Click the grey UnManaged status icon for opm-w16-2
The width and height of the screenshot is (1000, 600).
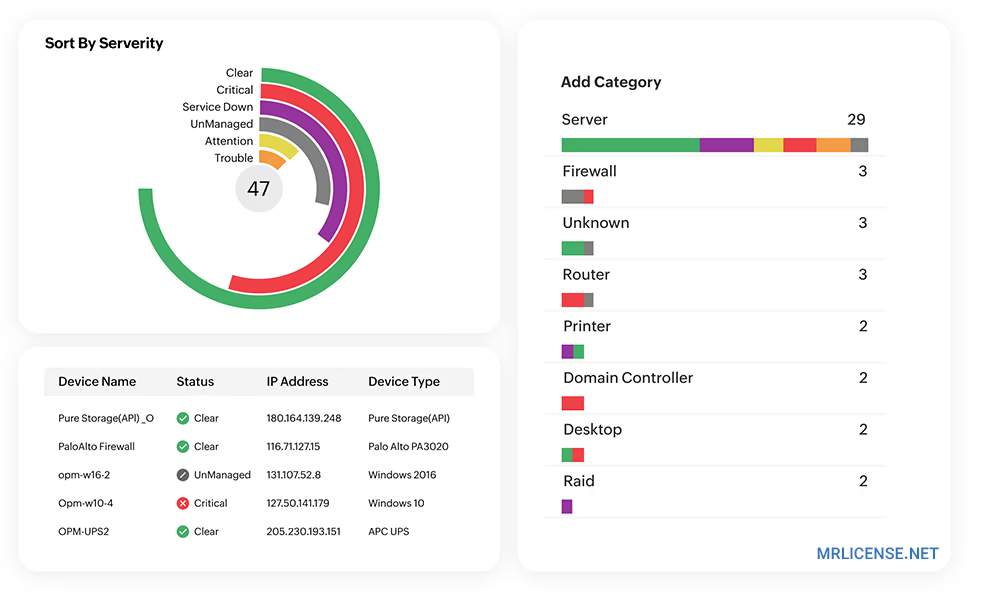[182, 475]
